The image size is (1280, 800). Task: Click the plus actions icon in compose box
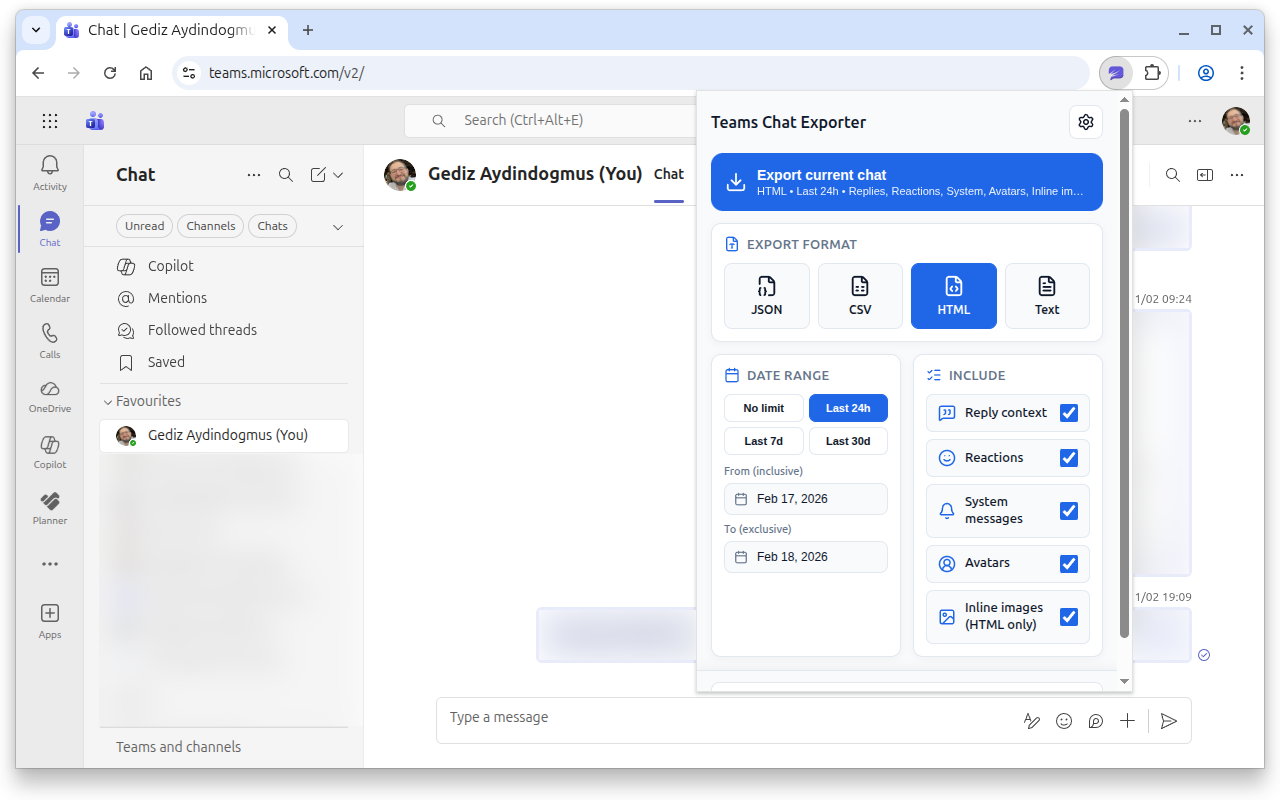pyautogui.click(x=1127, y=721)
